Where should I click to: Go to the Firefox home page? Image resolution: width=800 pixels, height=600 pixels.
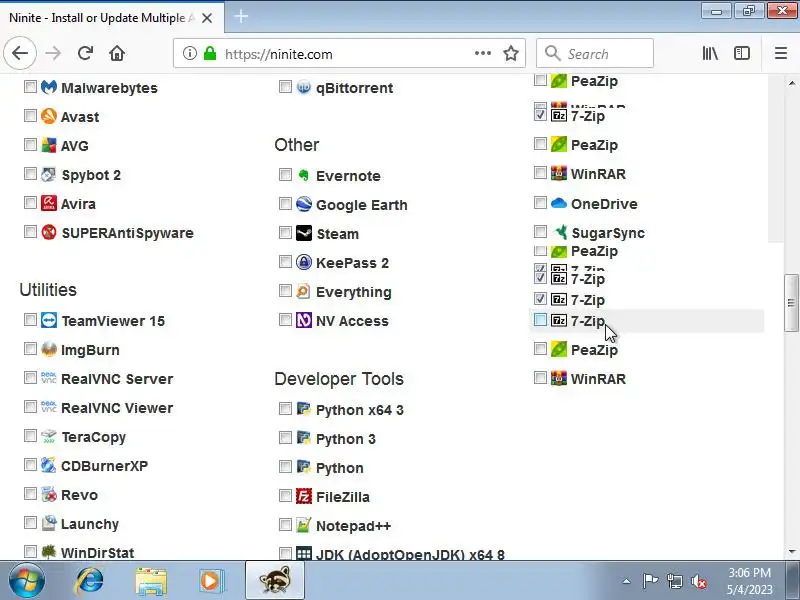(117, 53)
